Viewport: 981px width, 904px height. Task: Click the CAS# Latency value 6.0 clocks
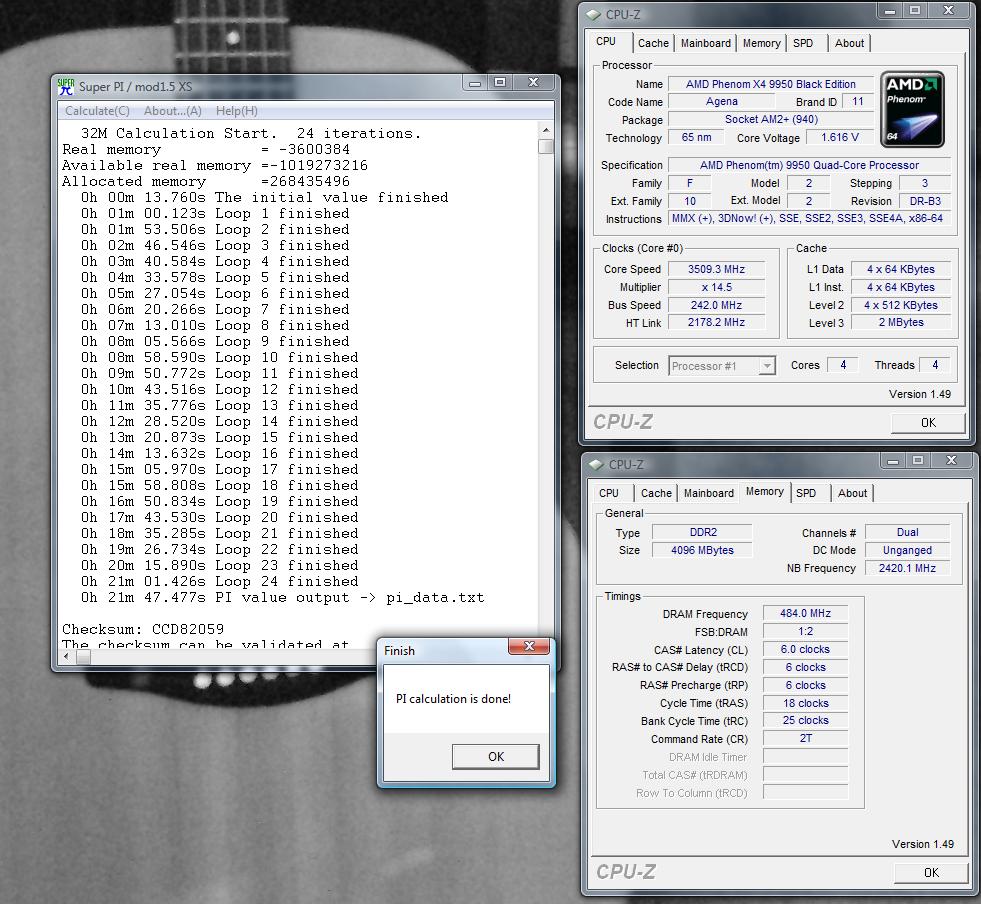(x=806, y=649)
